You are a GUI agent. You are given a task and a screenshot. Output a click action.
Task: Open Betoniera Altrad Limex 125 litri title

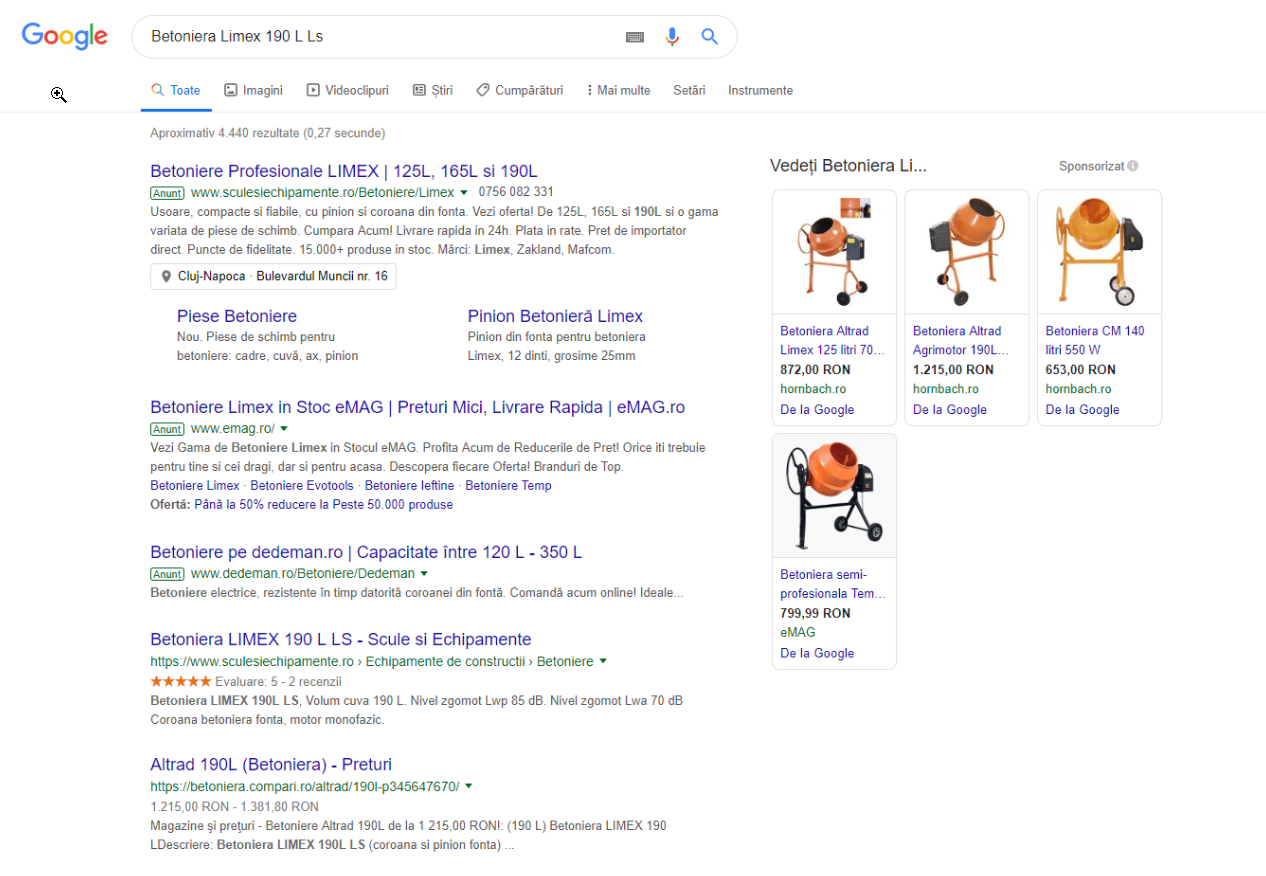[833, 341]
